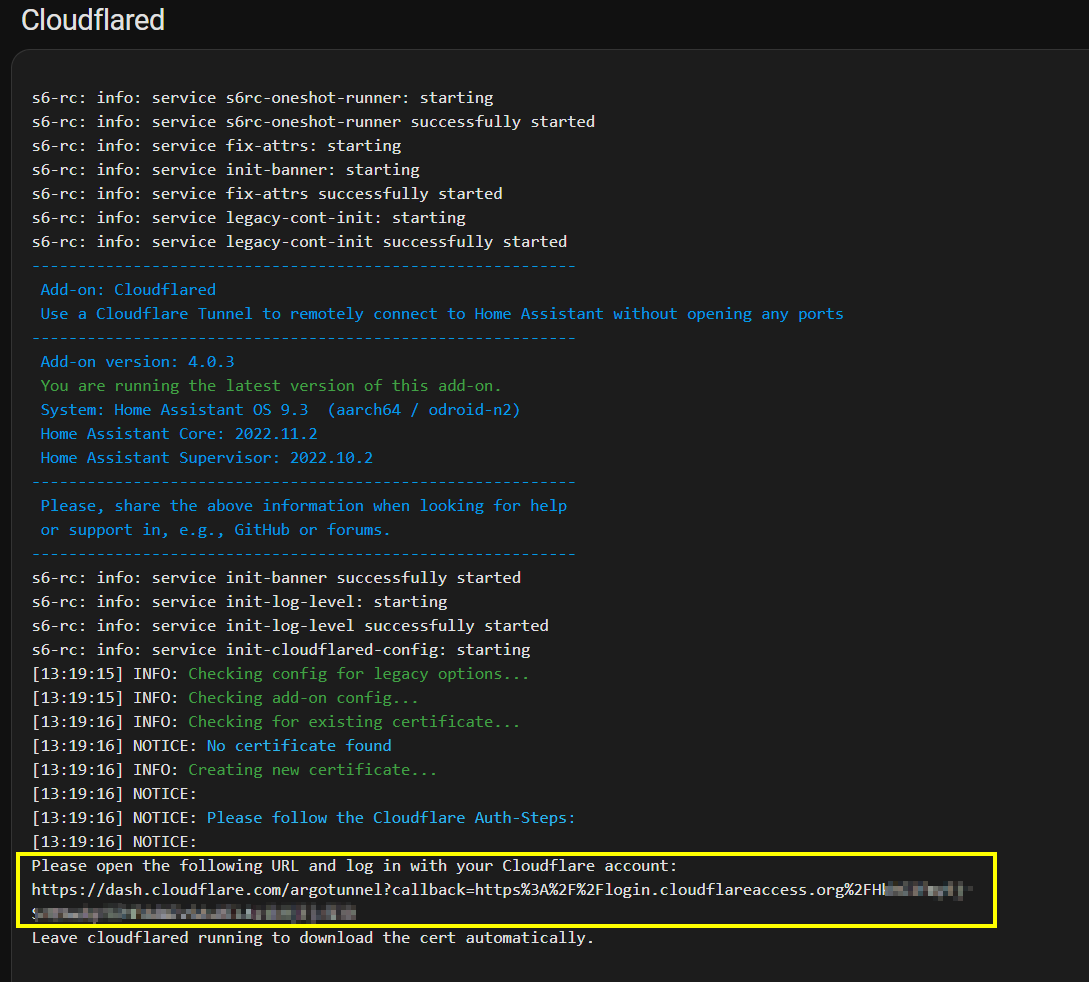This screenshot has width=1089, height=982.
Task: Click 'Please open the following URL' line
Action: click(354, 866)
